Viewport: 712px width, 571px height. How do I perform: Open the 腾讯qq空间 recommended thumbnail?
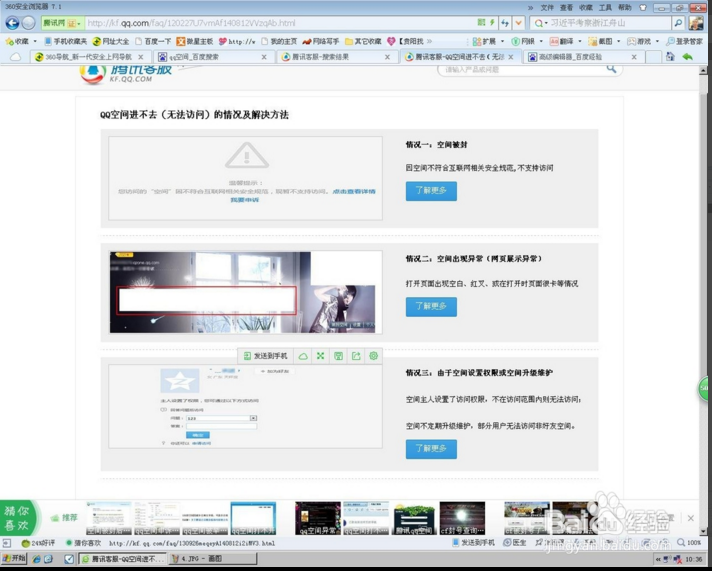[414, 518]
